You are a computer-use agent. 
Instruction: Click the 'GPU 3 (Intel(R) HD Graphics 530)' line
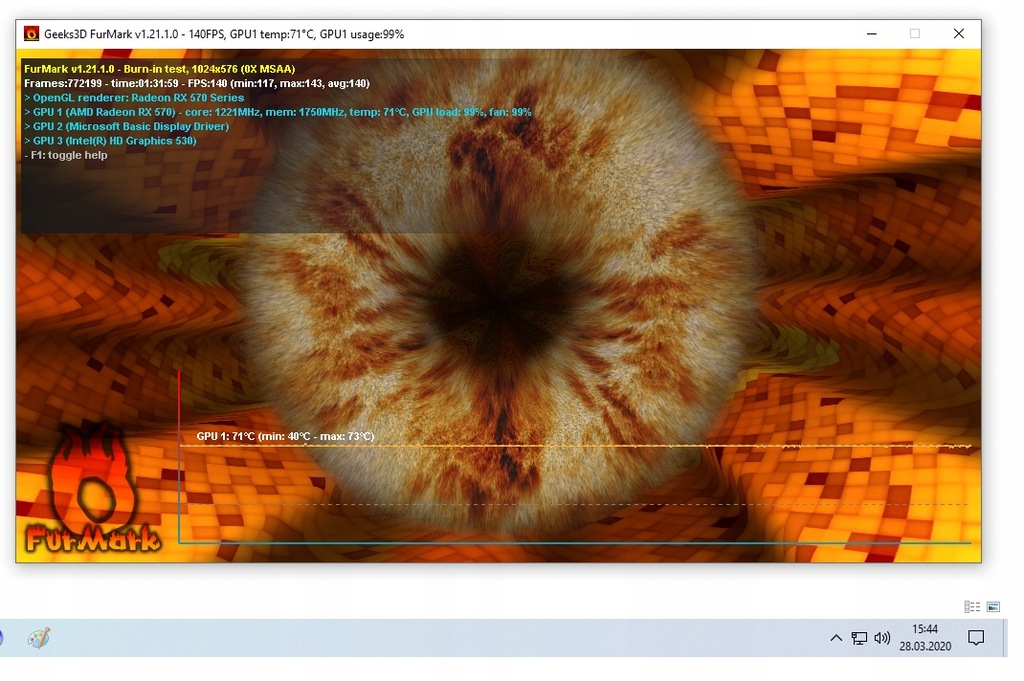(x=110, y=140)
